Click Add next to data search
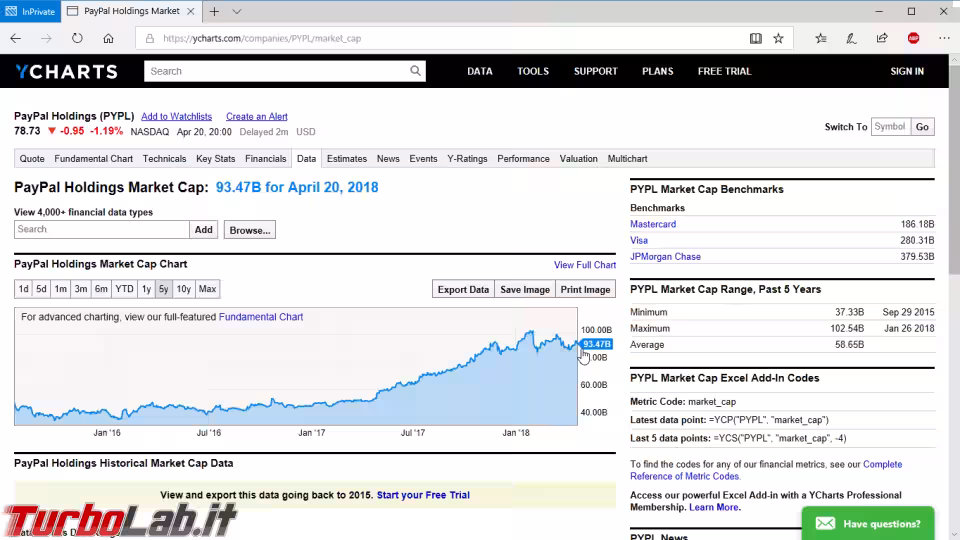This screenshot has height=540, width=960. pos(203,230)
